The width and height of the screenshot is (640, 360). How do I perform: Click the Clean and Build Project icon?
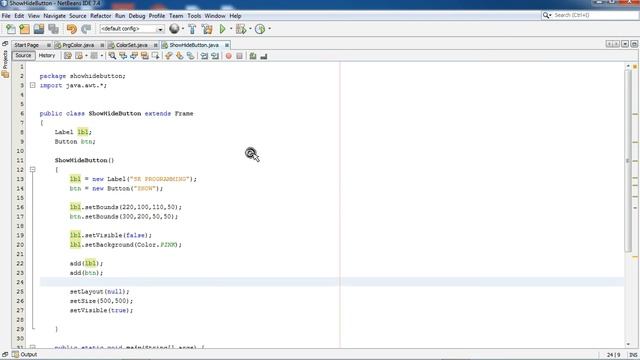click(207, 29)
